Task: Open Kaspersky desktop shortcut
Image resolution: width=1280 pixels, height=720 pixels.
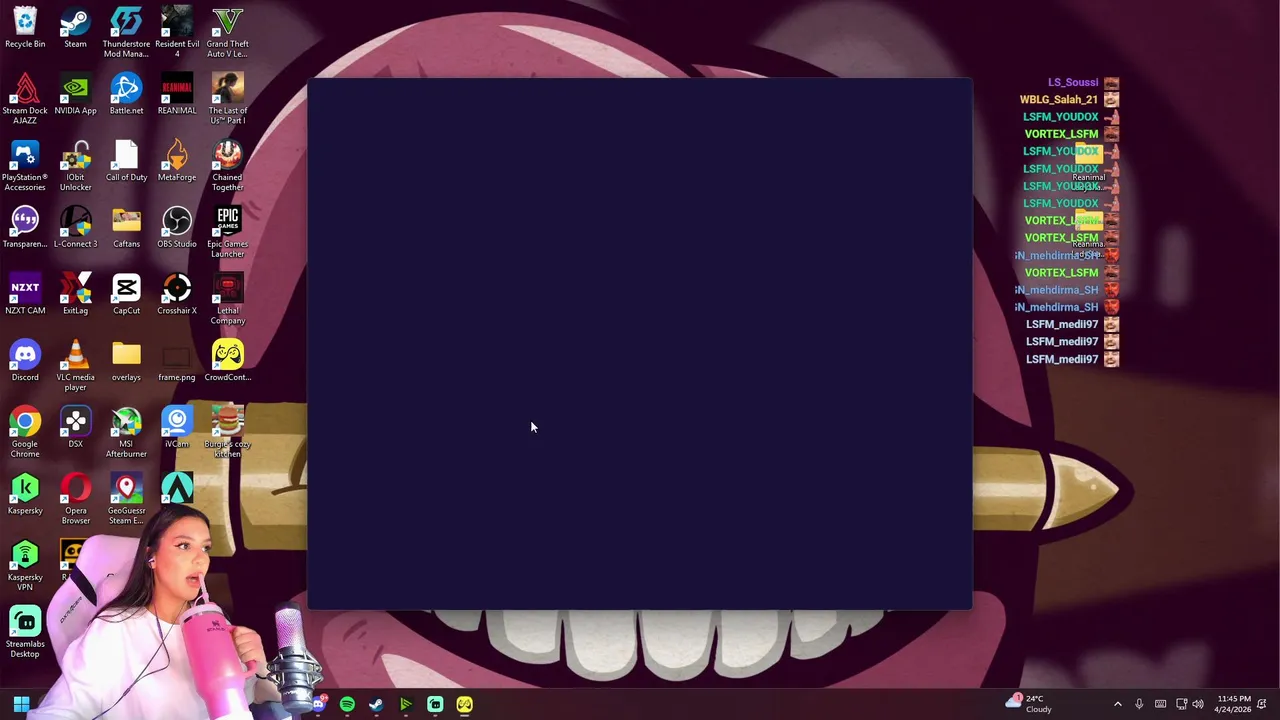Action: (25, 495)
